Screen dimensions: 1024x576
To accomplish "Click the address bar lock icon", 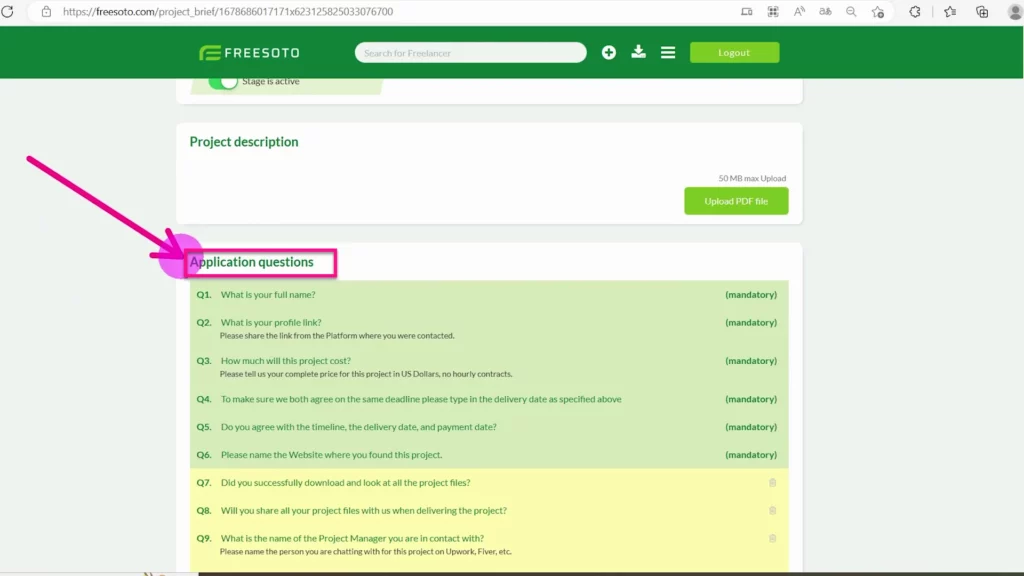I will pos(46,11).
